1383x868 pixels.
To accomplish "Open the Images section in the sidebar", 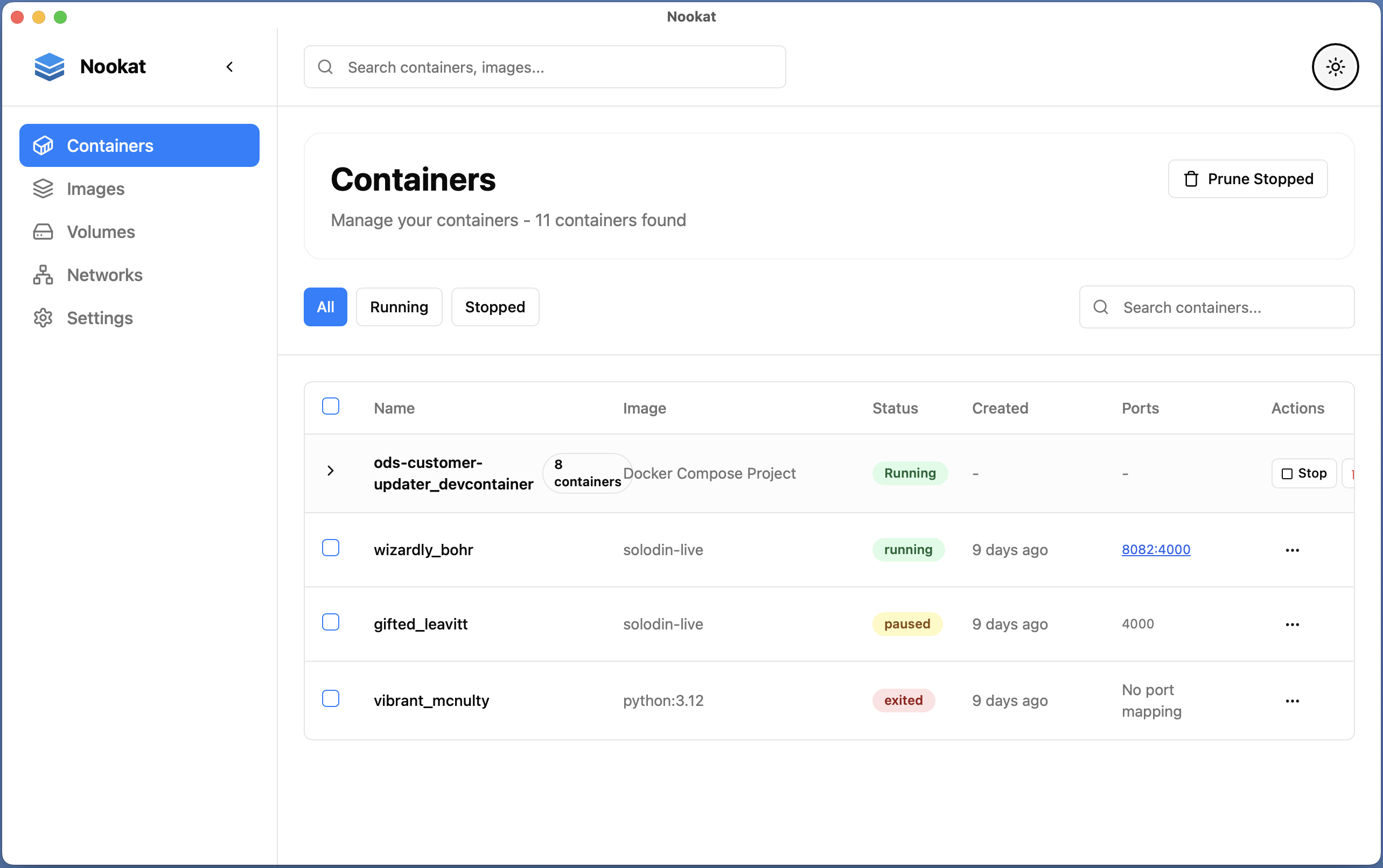I will 95,189.
